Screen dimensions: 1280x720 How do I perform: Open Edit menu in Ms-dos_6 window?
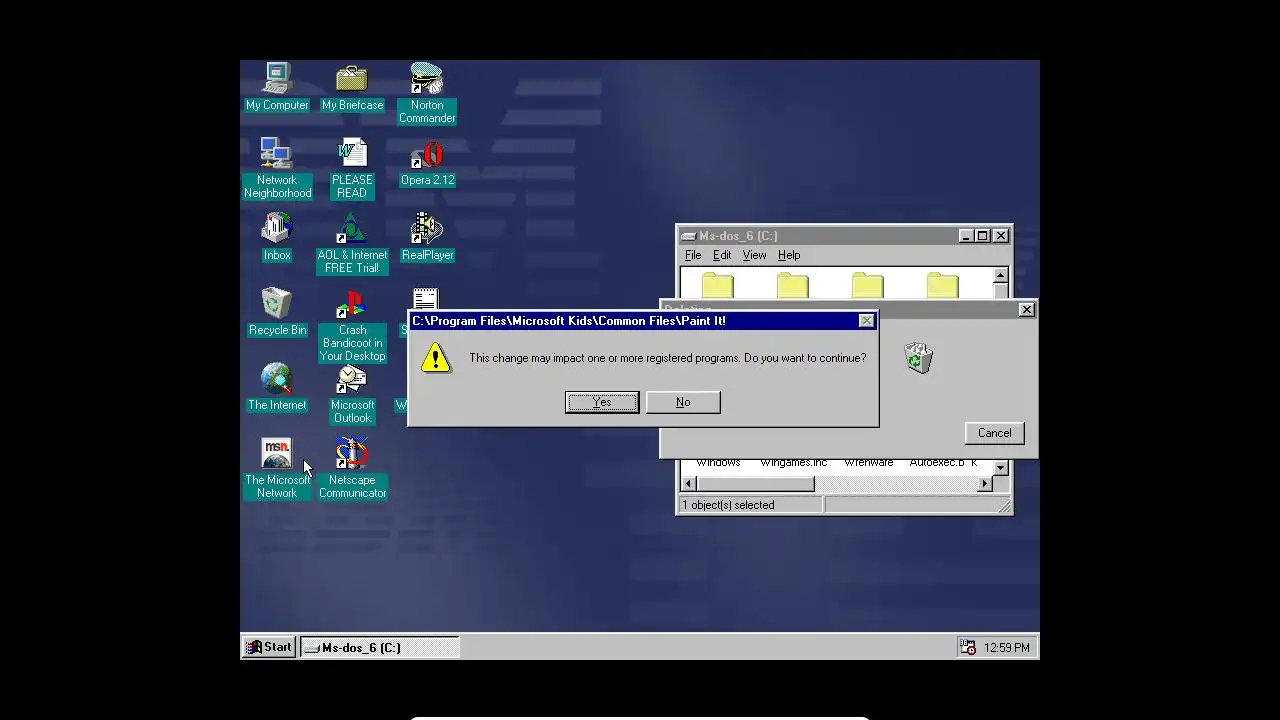[x=722, y=255]
